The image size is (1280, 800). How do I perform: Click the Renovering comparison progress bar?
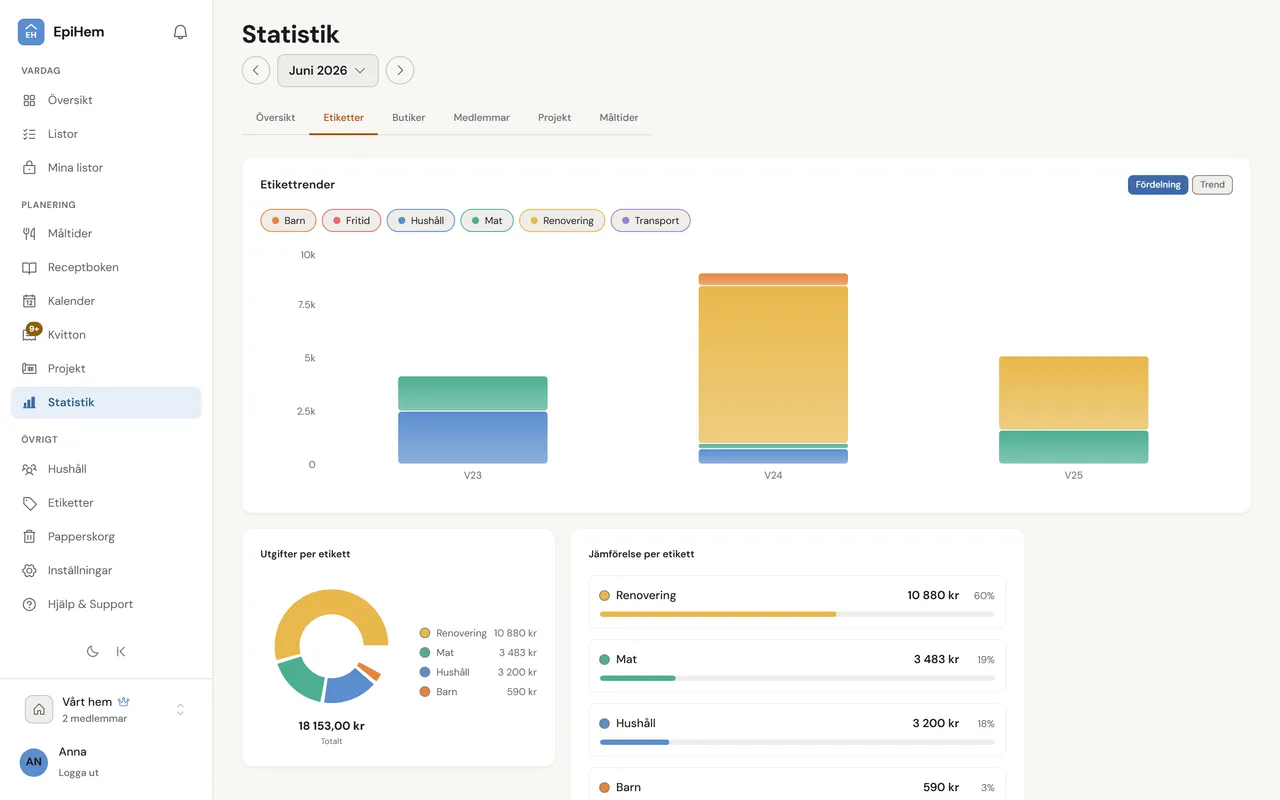coord(797,614)
